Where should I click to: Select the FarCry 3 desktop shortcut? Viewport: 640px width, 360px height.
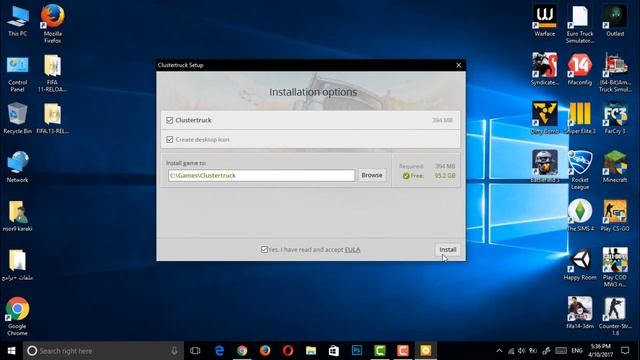[x=615, y=118]
